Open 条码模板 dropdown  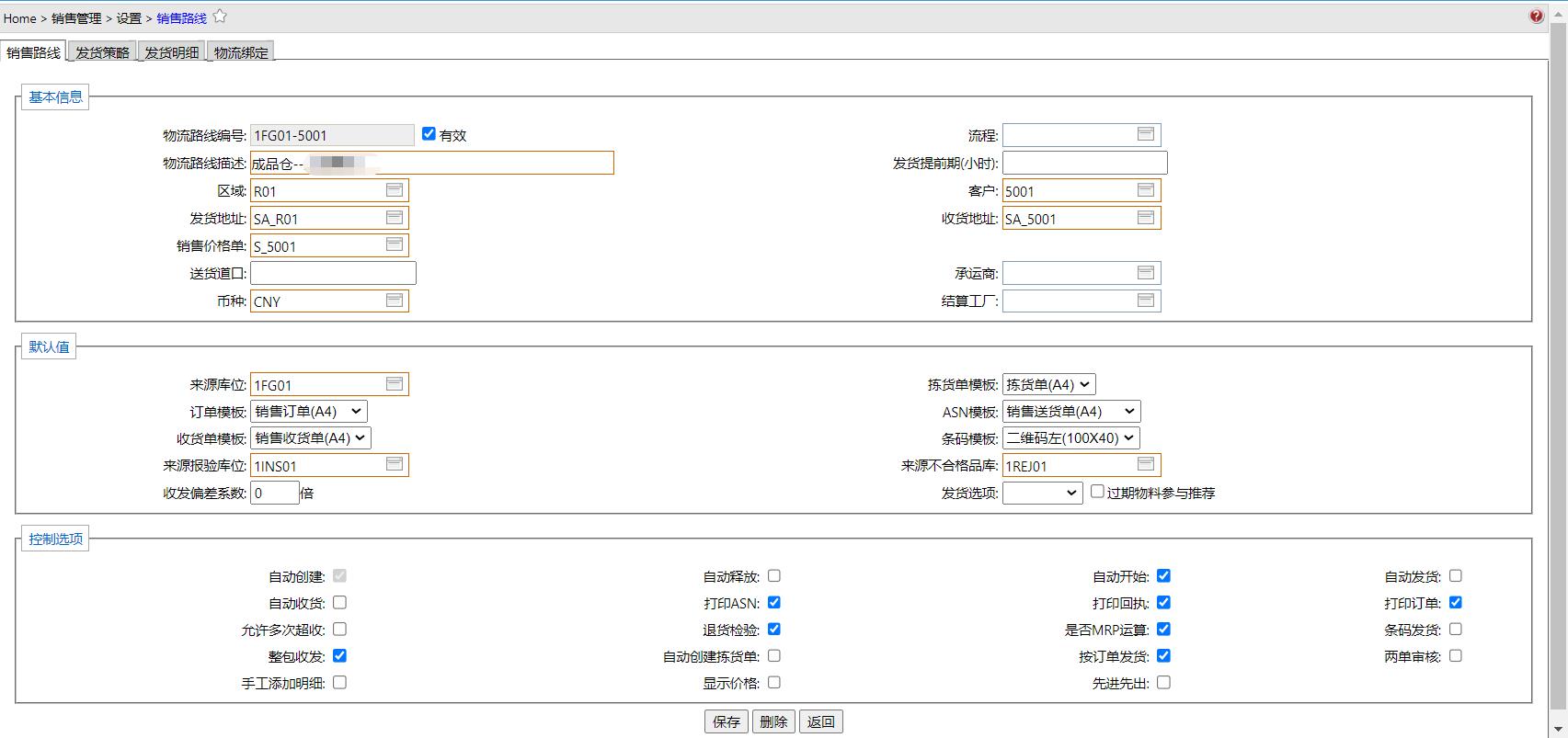pyautogui.click(x=1071, y=437)
